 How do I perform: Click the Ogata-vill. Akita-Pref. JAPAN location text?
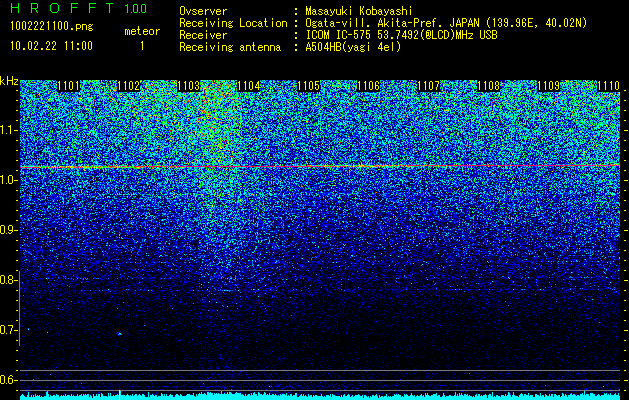446,23
